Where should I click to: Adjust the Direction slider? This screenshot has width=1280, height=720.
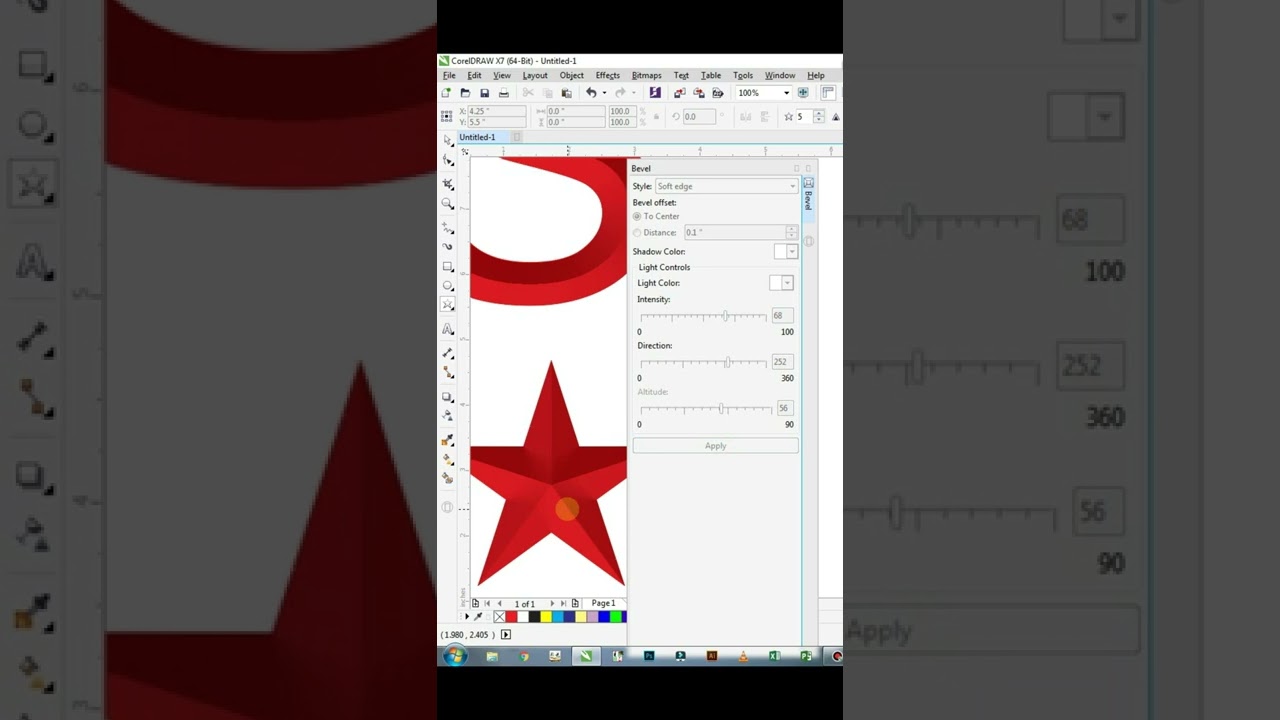[728, 362]
